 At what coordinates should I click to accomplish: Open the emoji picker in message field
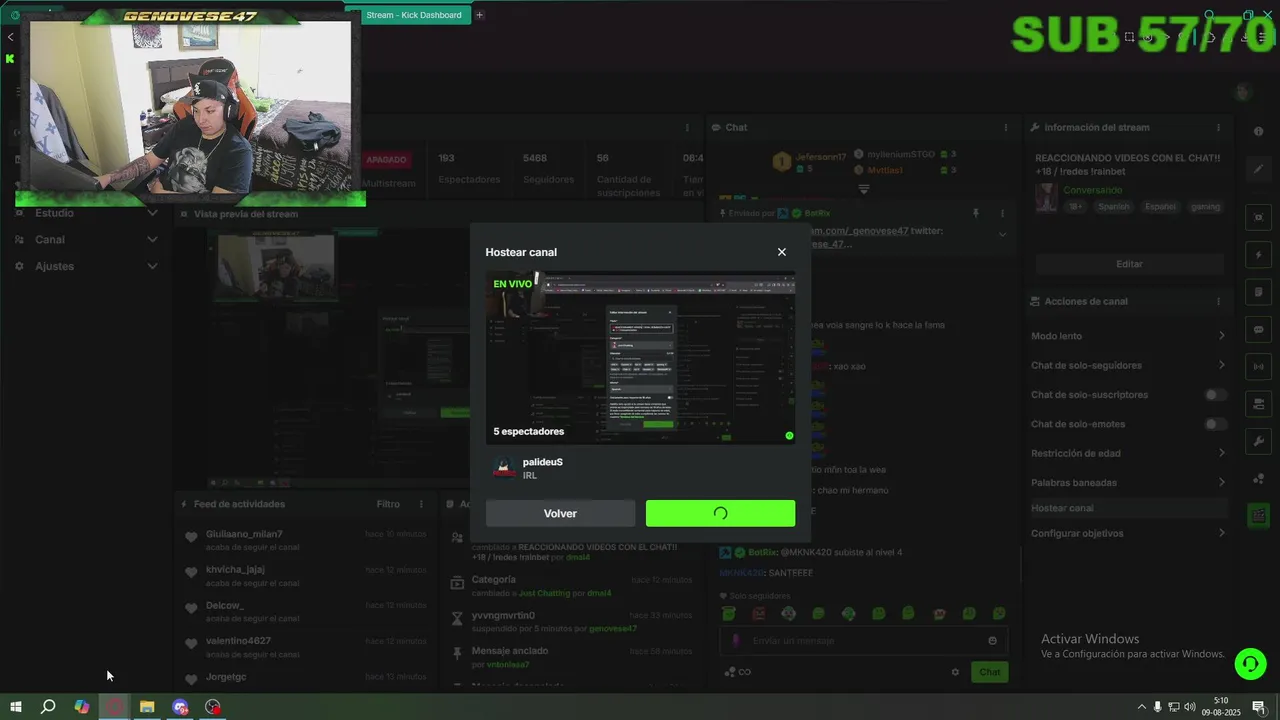click(992, 641)
